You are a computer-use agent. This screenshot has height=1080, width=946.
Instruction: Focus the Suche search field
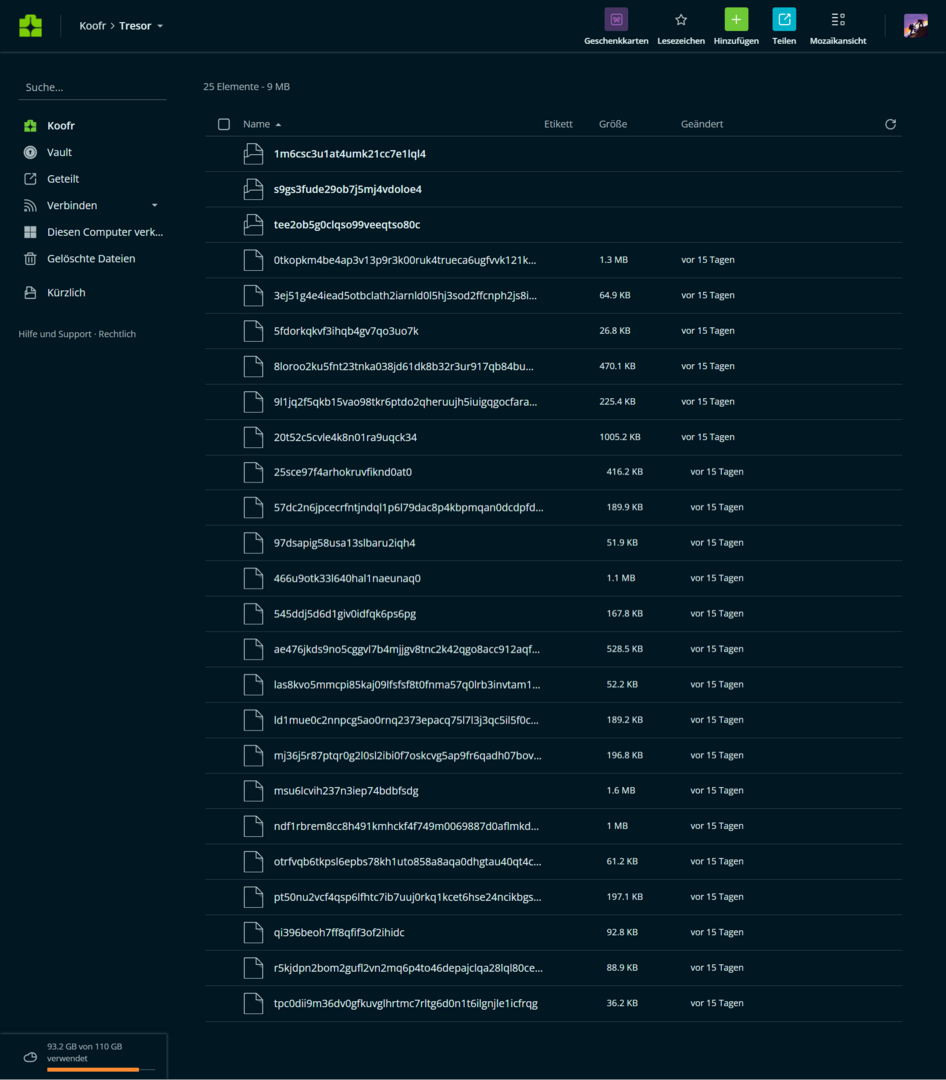tap(92, 87)
